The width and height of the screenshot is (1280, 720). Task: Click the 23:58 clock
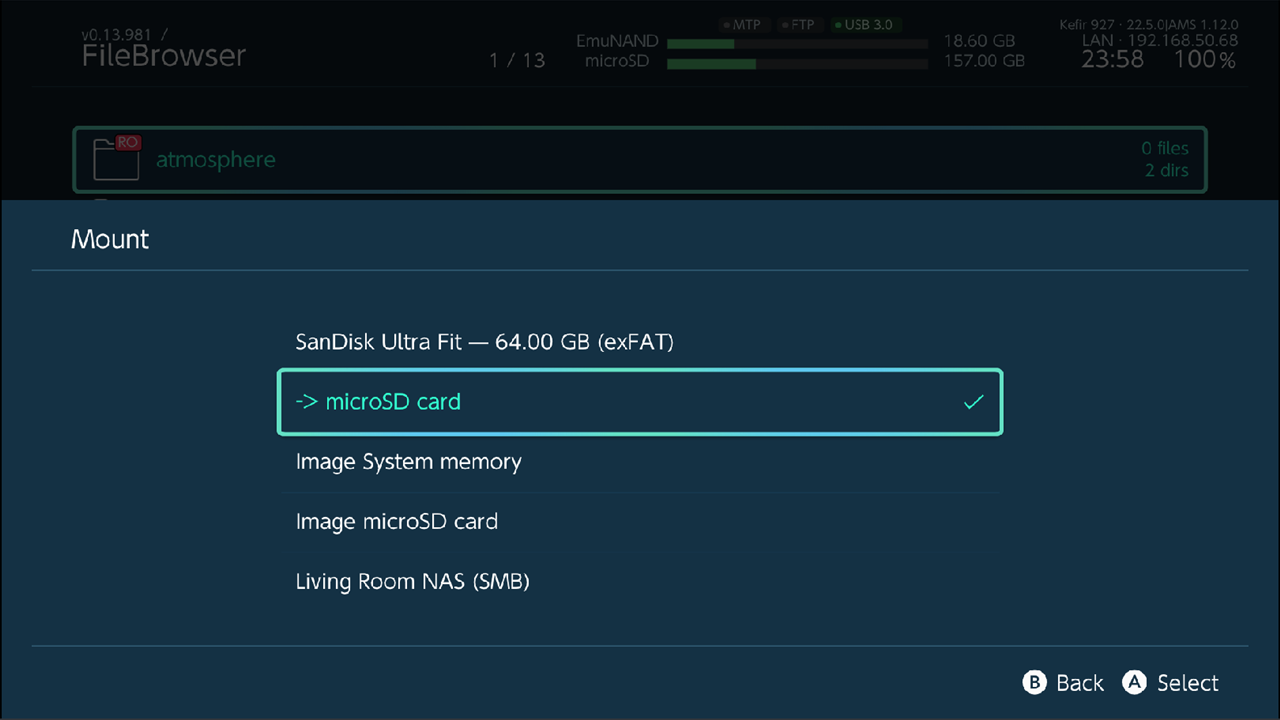click(1112, 59)
